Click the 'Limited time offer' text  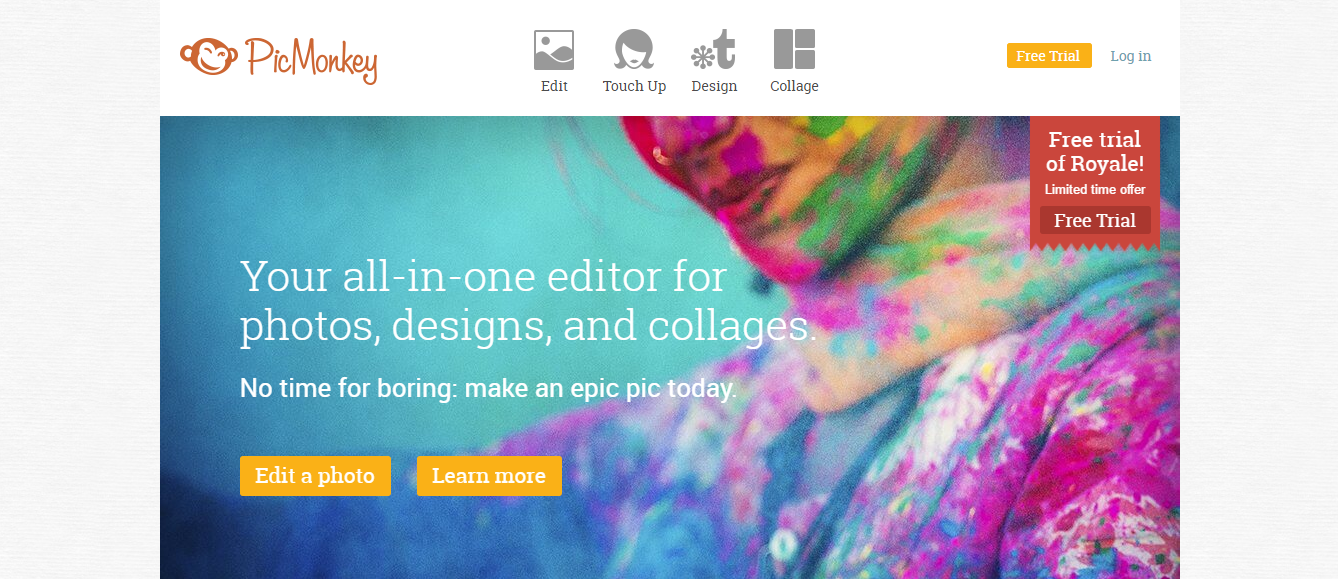pyautogui.click(x=1095, y=190)
